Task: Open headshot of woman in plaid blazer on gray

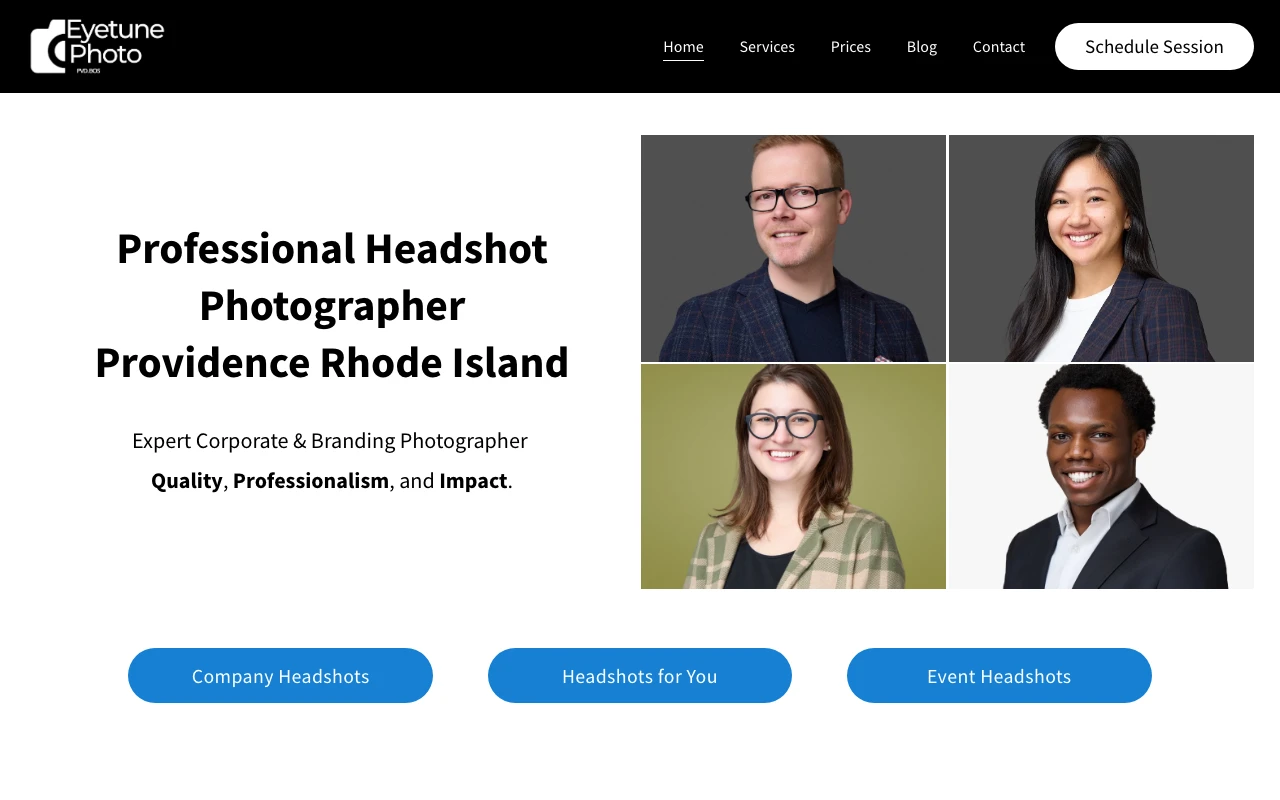Action: 1101,248
